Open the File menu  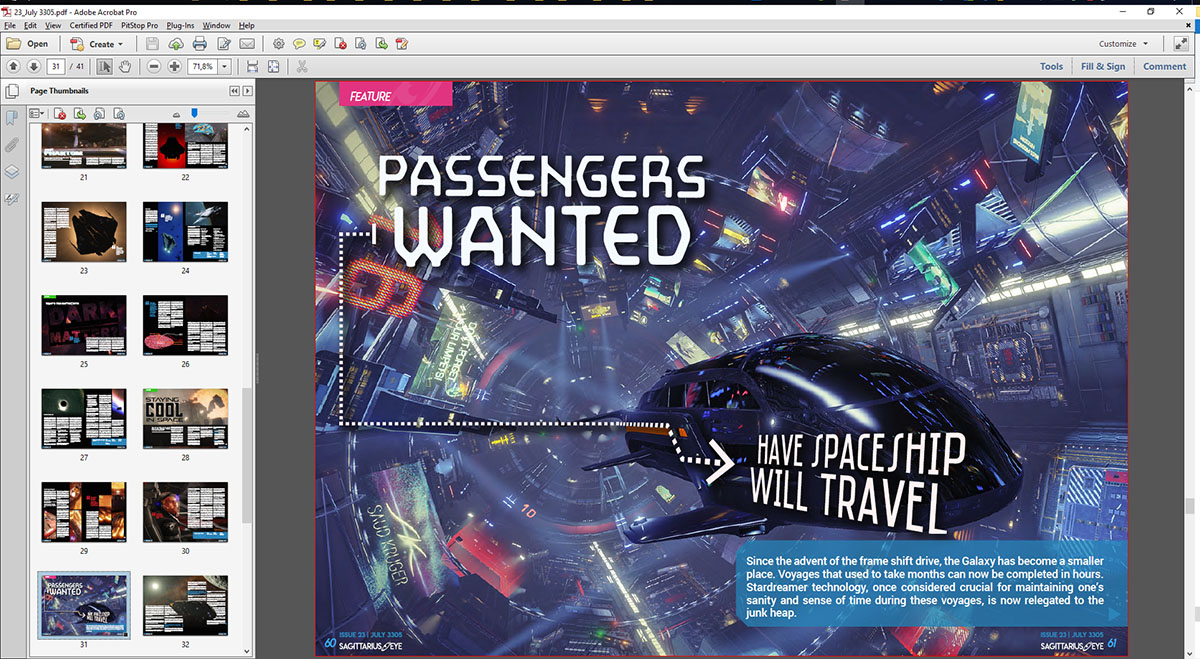[10, 25]
